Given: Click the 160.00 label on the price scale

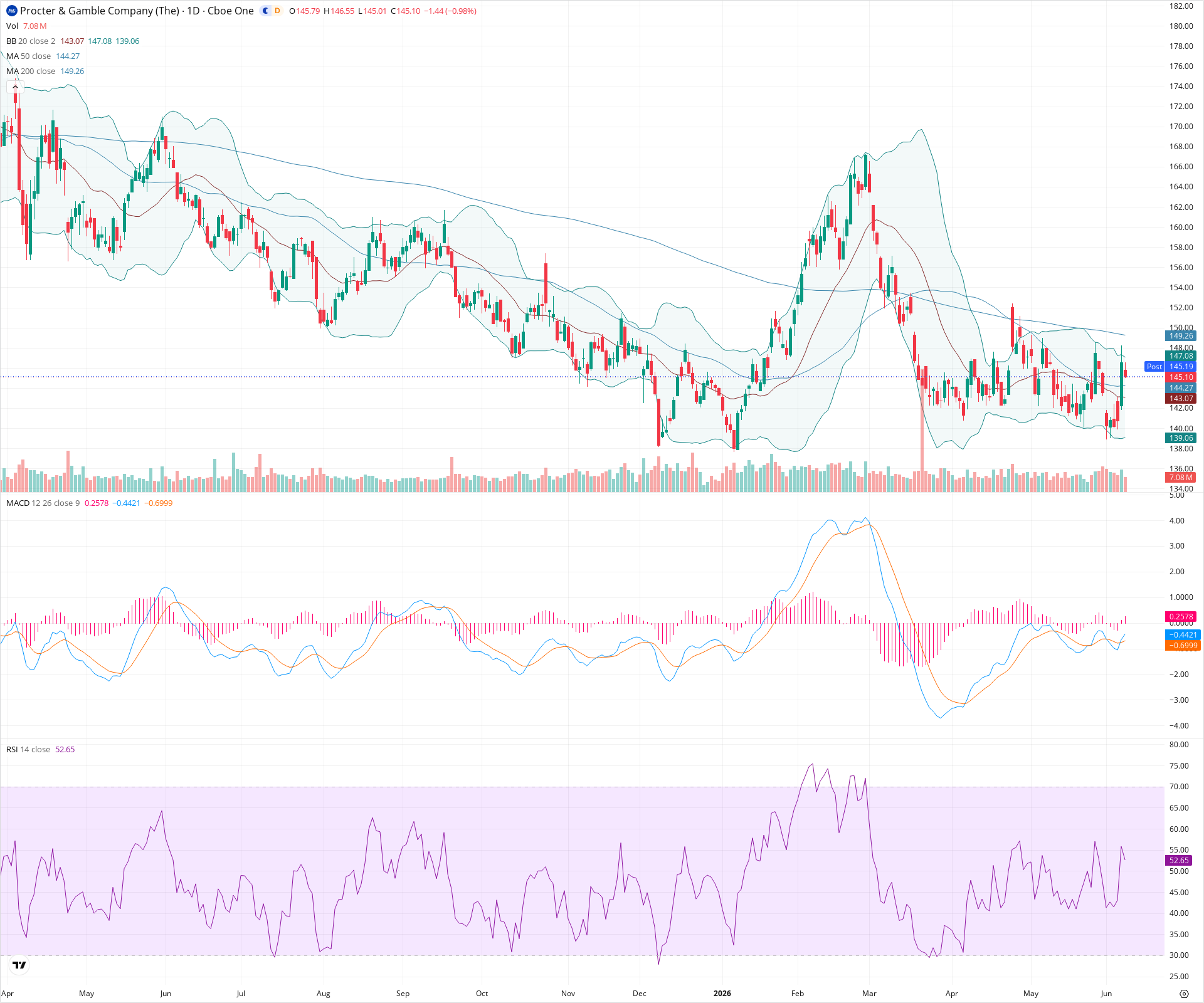Looking at the screenshot, I should click(1181, 228).
